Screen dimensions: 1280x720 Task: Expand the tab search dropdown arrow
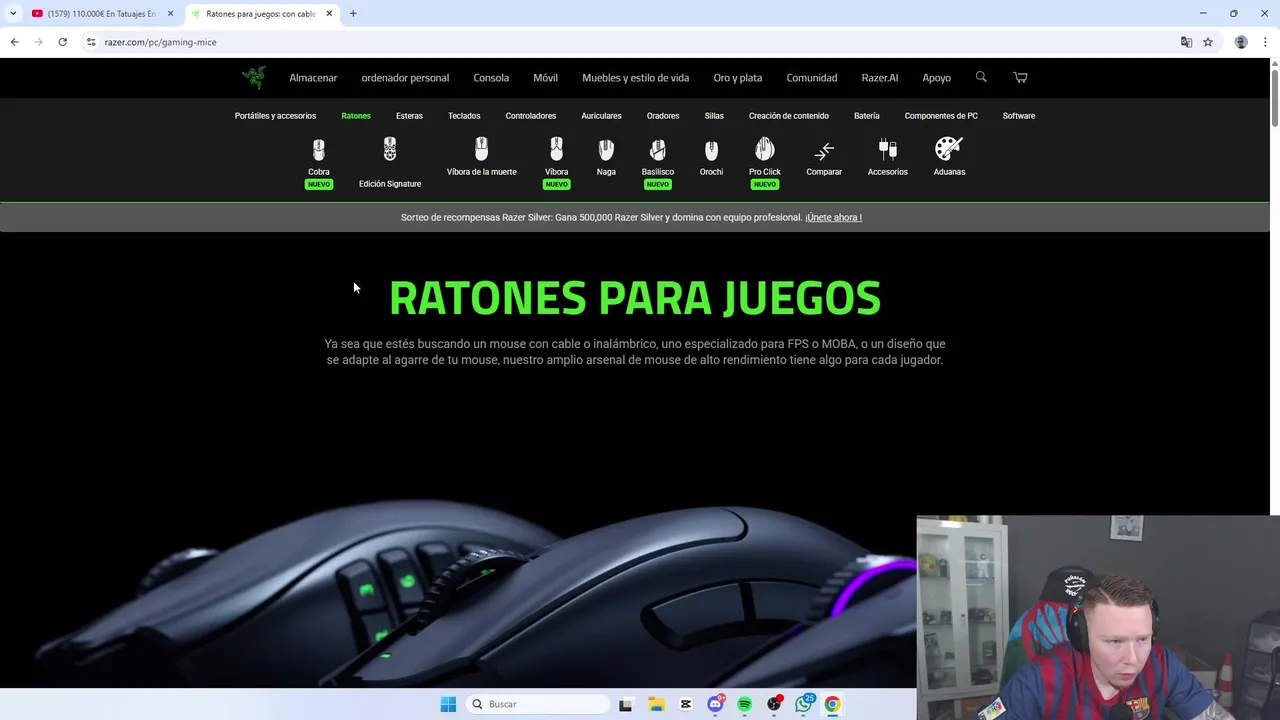click(x=13, y=14)
